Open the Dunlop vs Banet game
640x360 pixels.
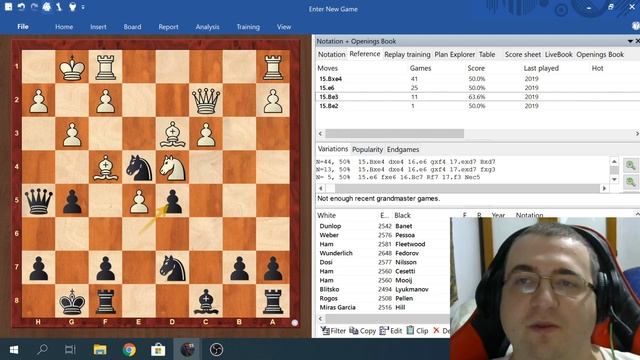tap(384, 226)
